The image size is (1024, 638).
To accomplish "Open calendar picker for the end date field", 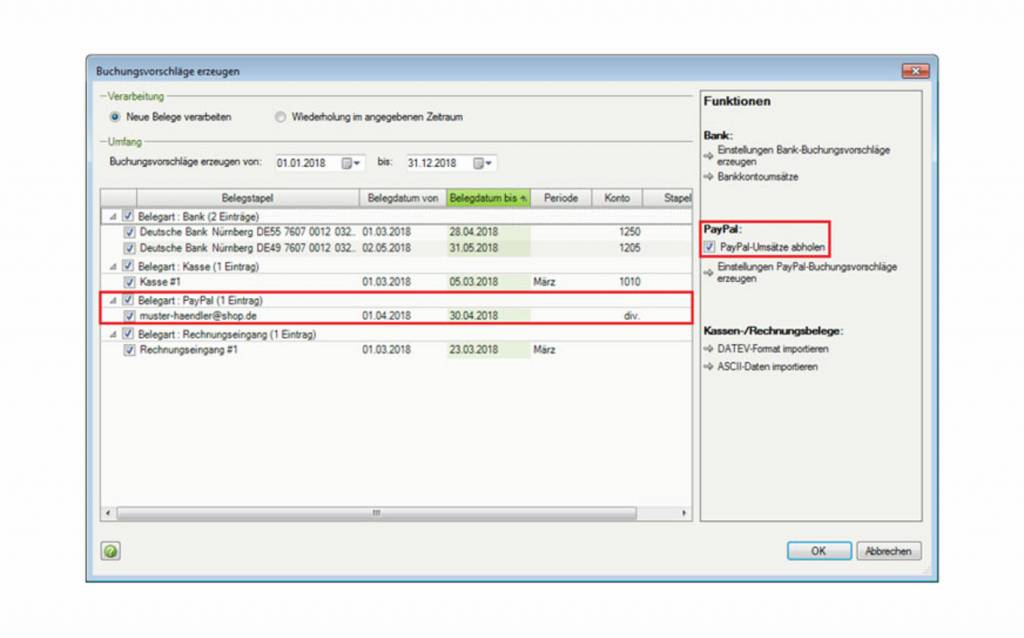I will click(x=482, y=163).
